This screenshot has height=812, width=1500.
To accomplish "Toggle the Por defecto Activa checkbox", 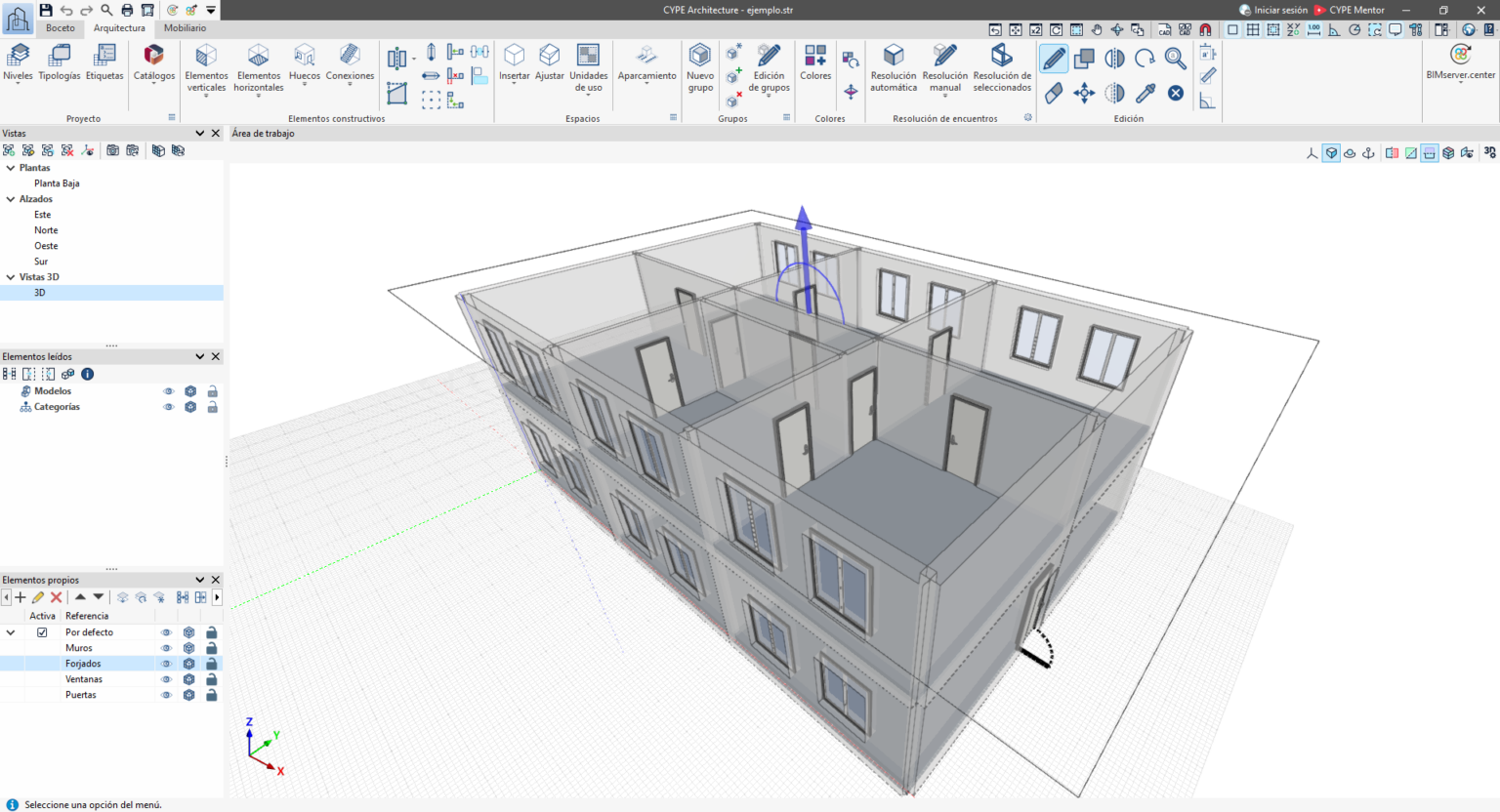I will tap(42, 632).
